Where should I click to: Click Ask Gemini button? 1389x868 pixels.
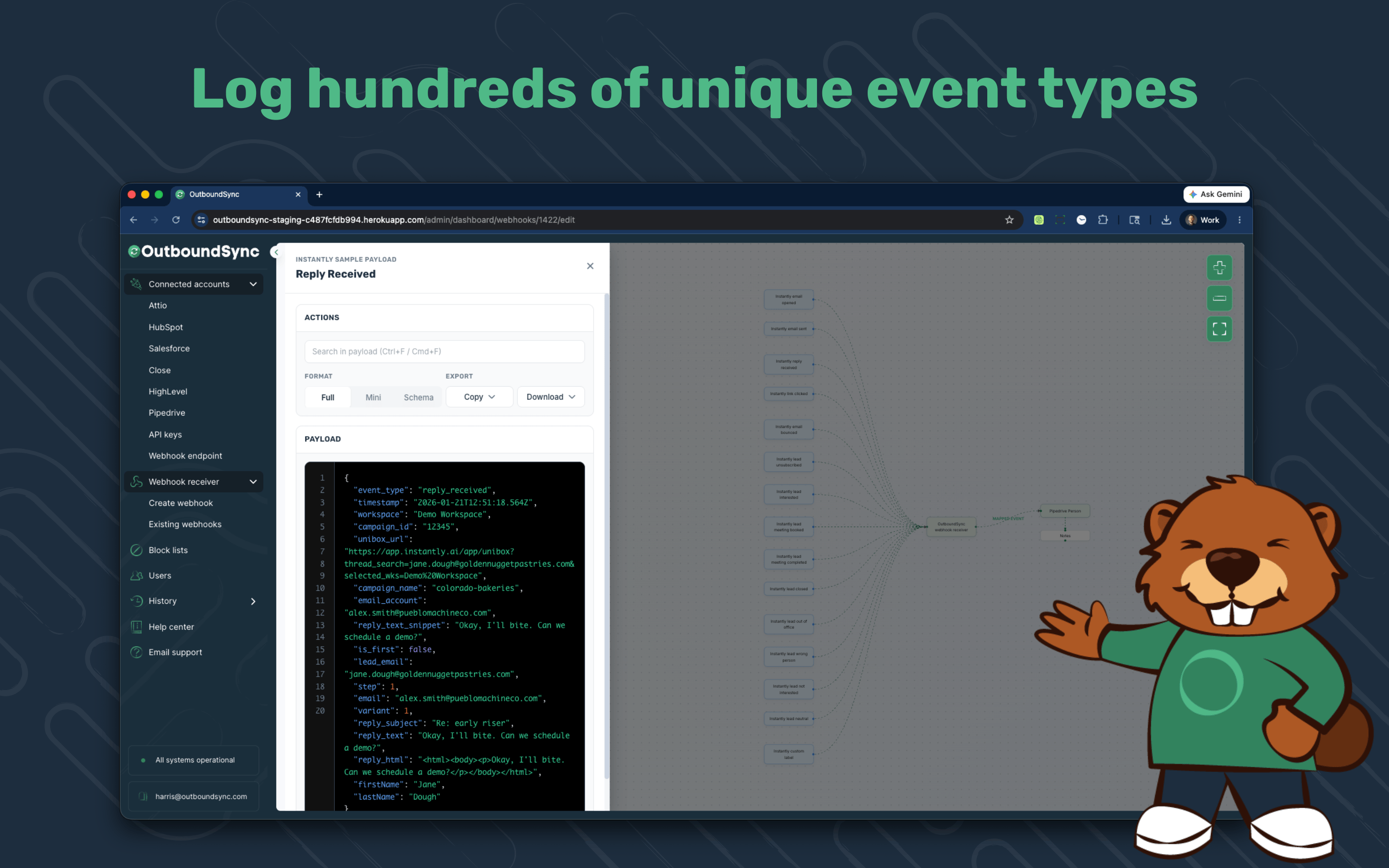pyautogui.click(x=1216, y=194)
